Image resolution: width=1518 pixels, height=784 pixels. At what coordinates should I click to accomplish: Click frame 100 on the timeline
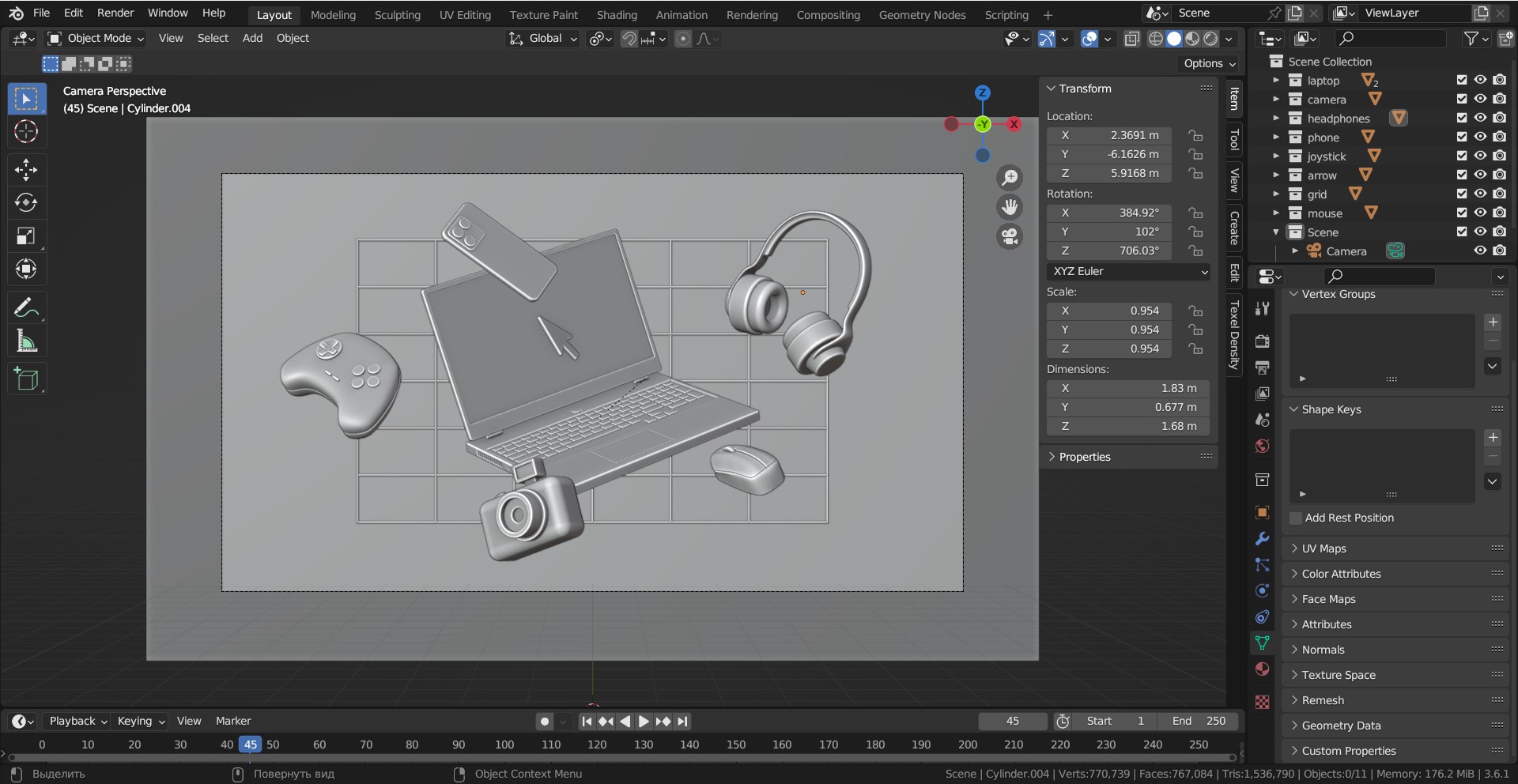tap(504, 744)
